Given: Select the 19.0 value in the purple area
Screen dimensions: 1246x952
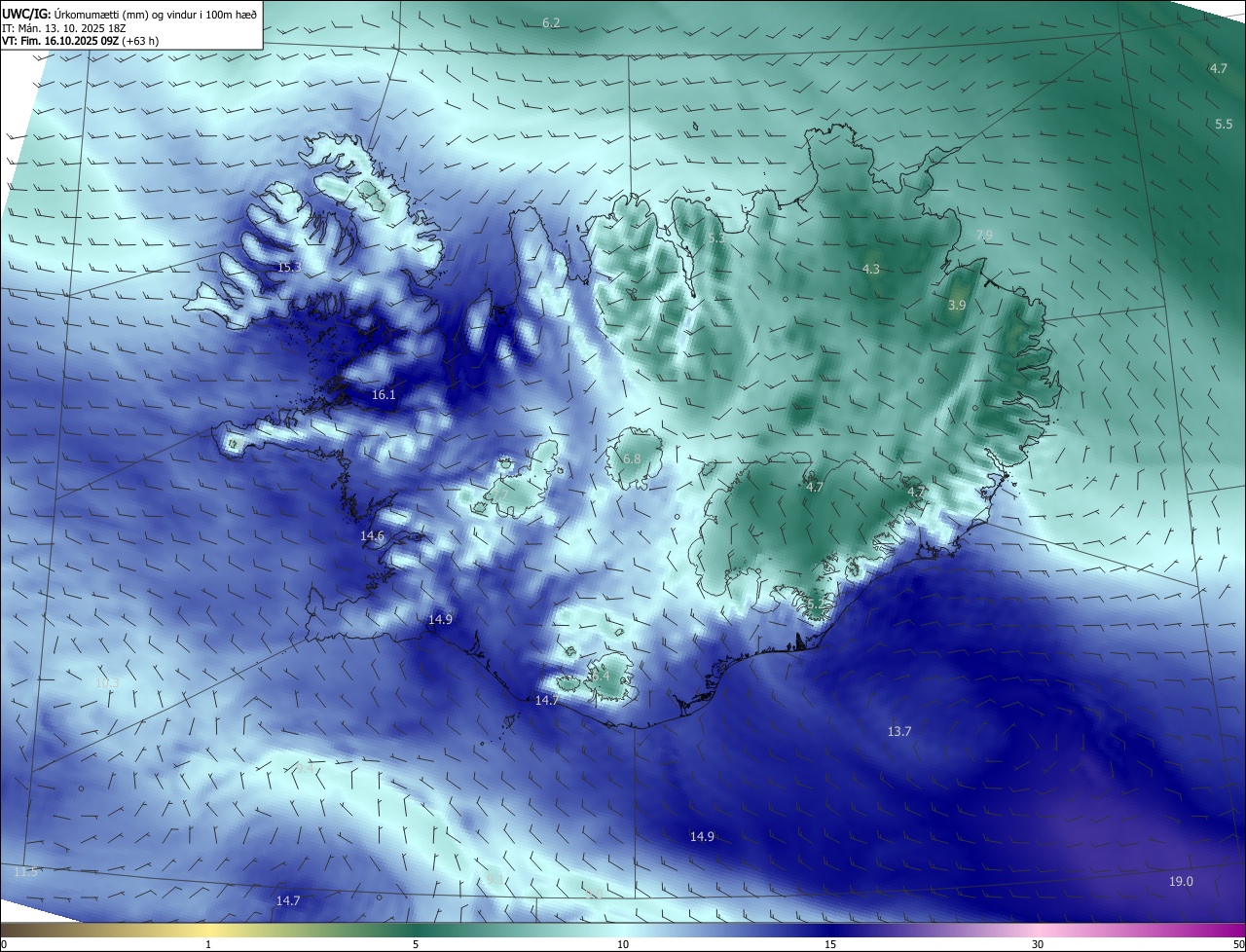Looking at the screenshot, I should pos(1181,882).
